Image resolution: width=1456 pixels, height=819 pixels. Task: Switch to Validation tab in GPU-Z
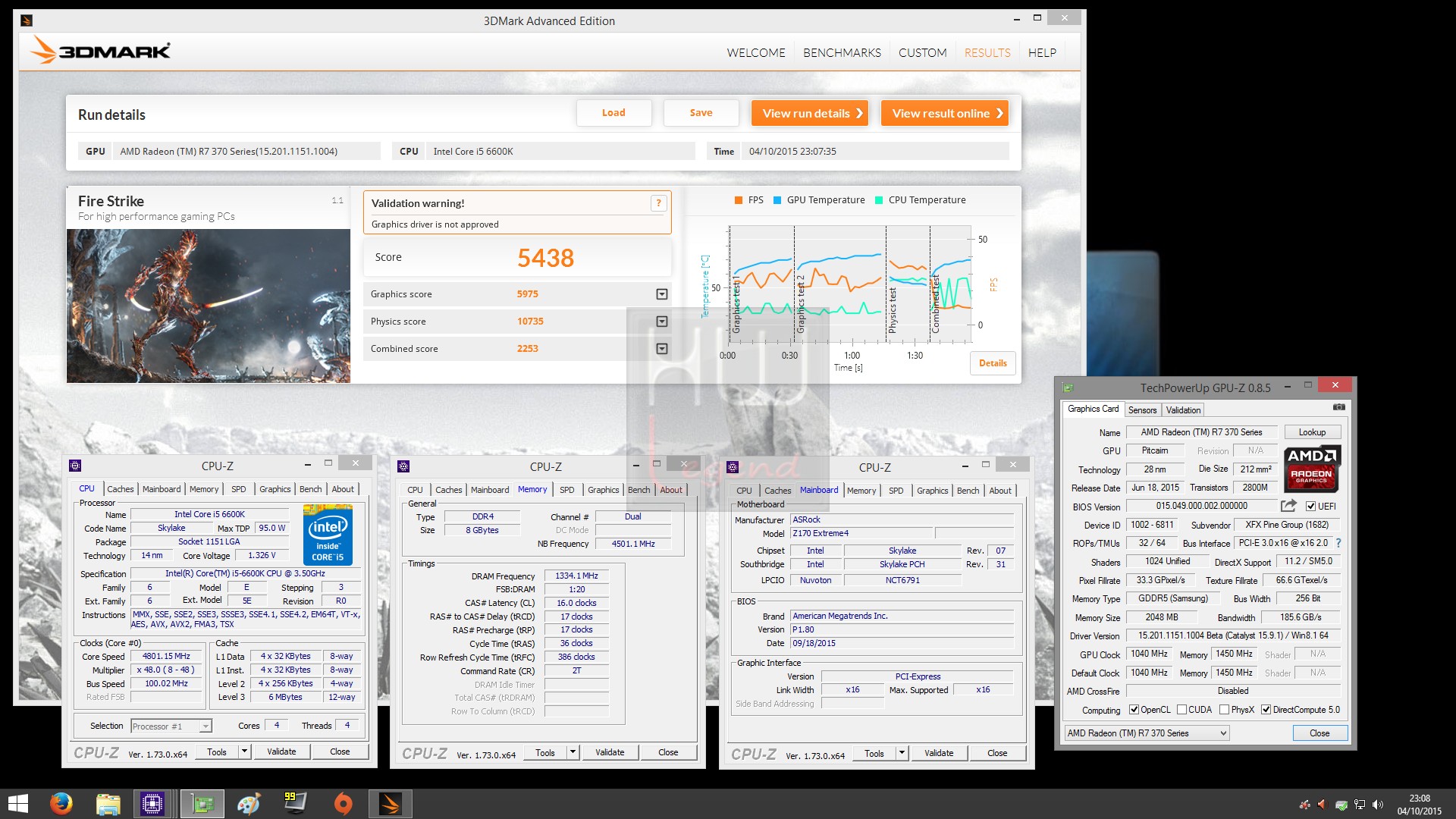click(x=1183, y=410)
